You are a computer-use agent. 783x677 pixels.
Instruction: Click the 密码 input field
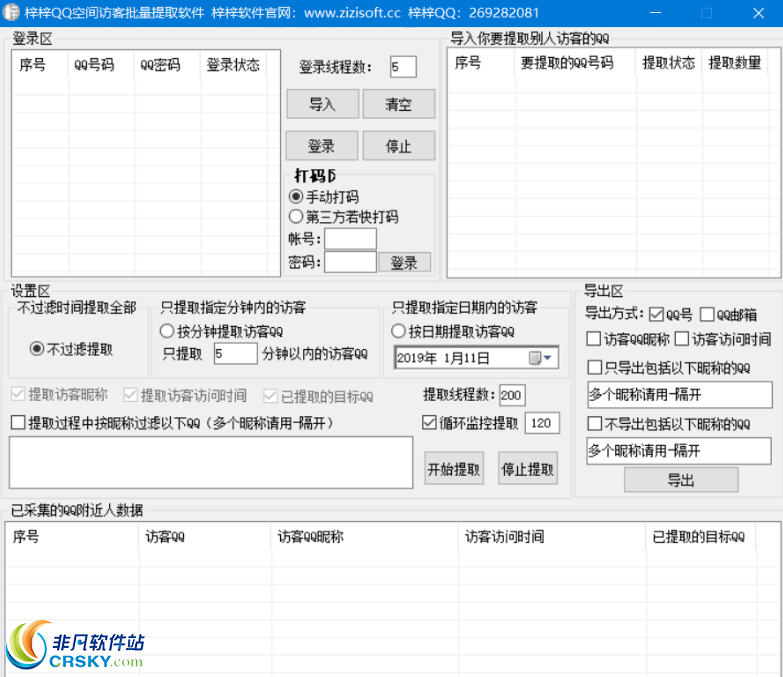pos(350,262)
